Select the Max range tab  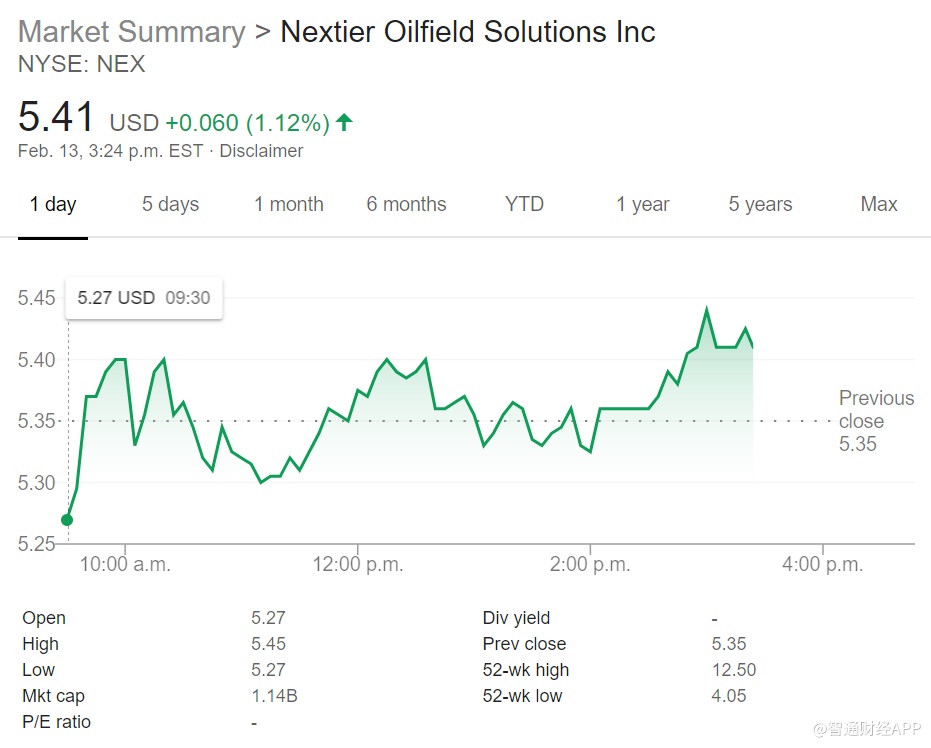click(x=879, y=204)
